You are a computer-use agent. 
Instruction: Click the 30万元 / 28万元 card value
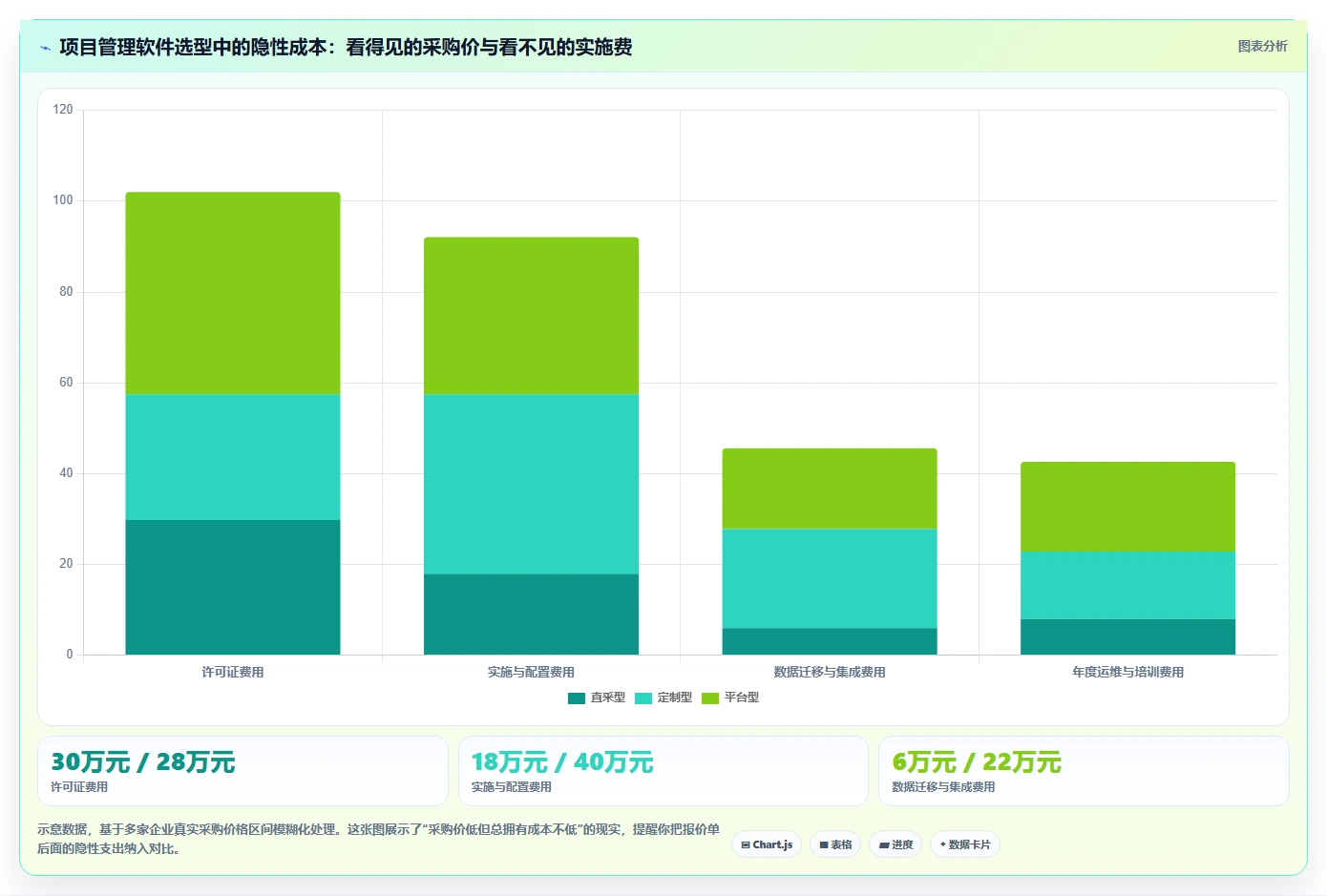[x=143, y=762]
